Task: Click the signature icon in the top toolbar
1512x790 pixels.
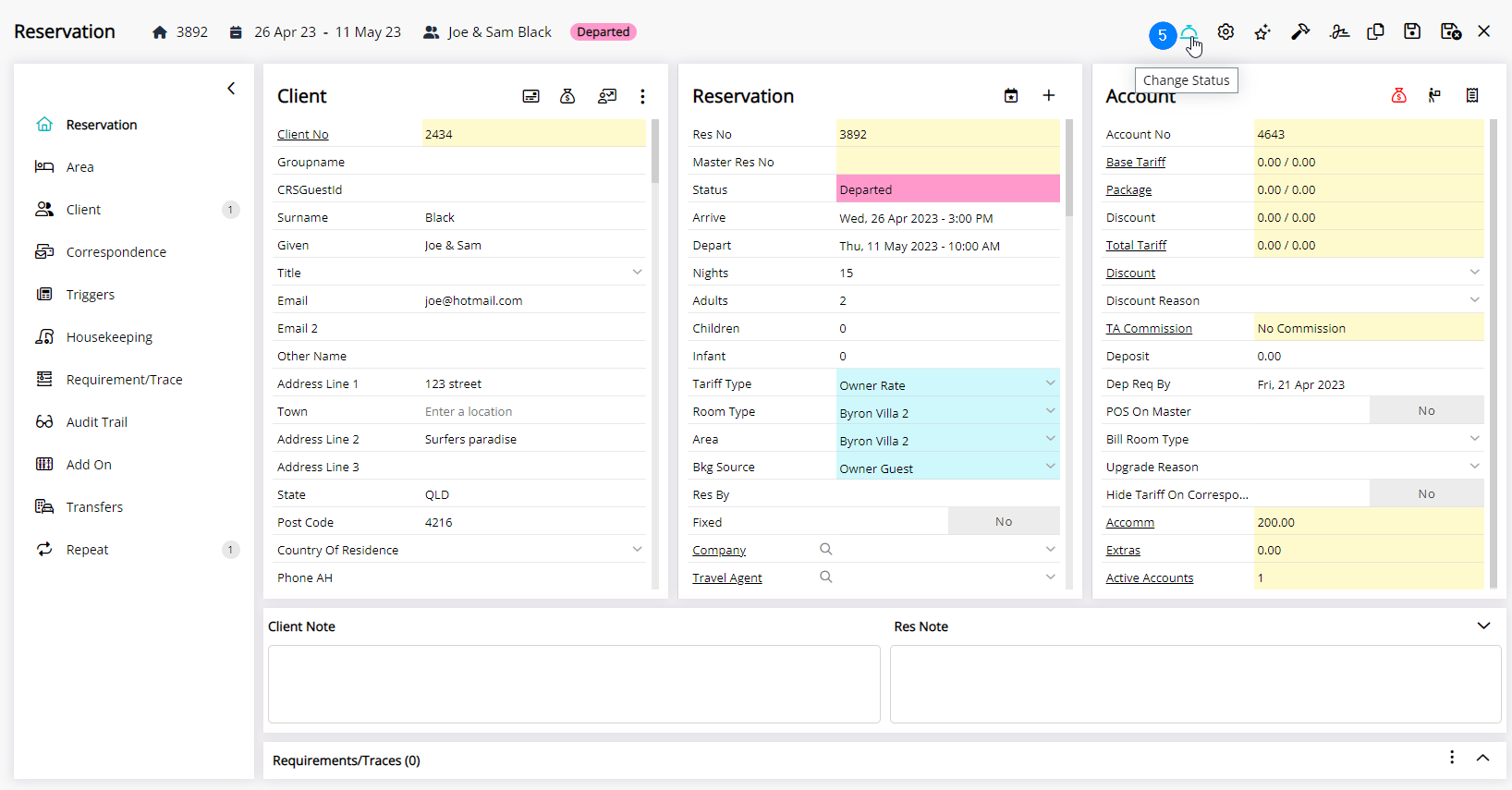Action: pos(1338,32)
